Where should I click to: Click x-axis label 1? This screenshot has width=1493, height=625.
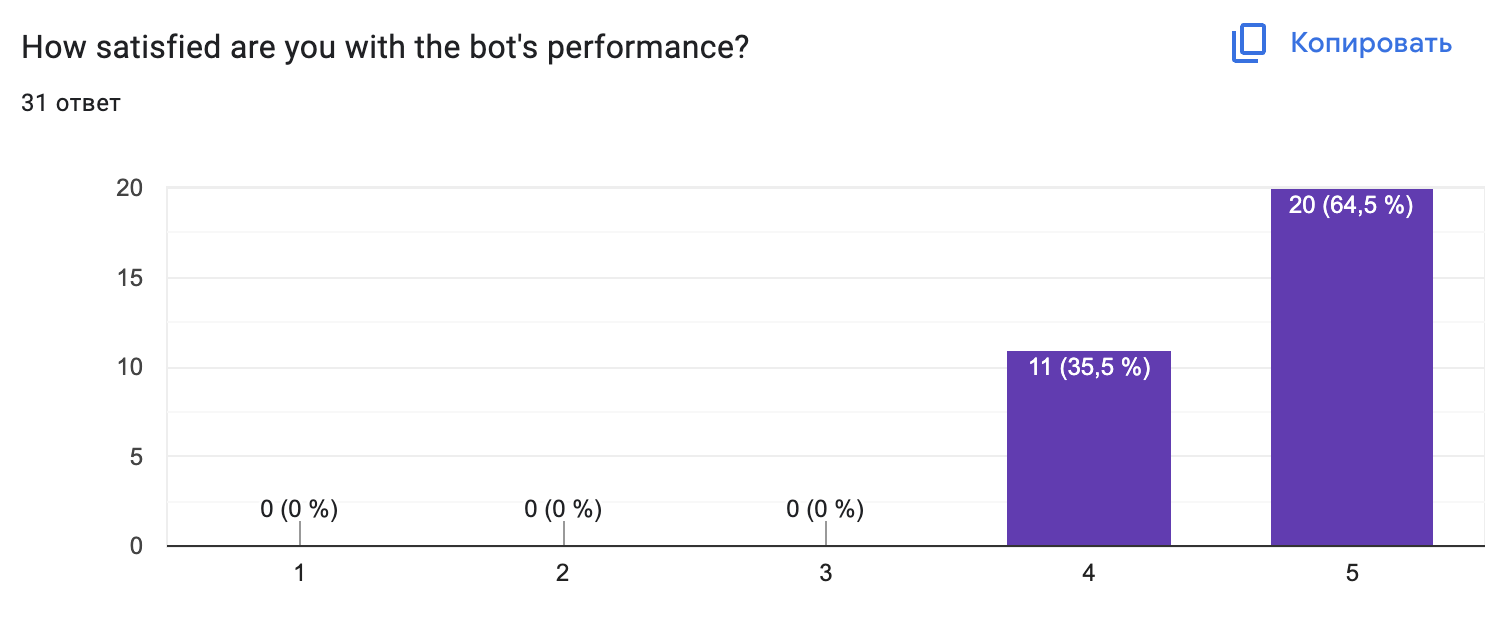pyautogui.click(x=299, y=574)
